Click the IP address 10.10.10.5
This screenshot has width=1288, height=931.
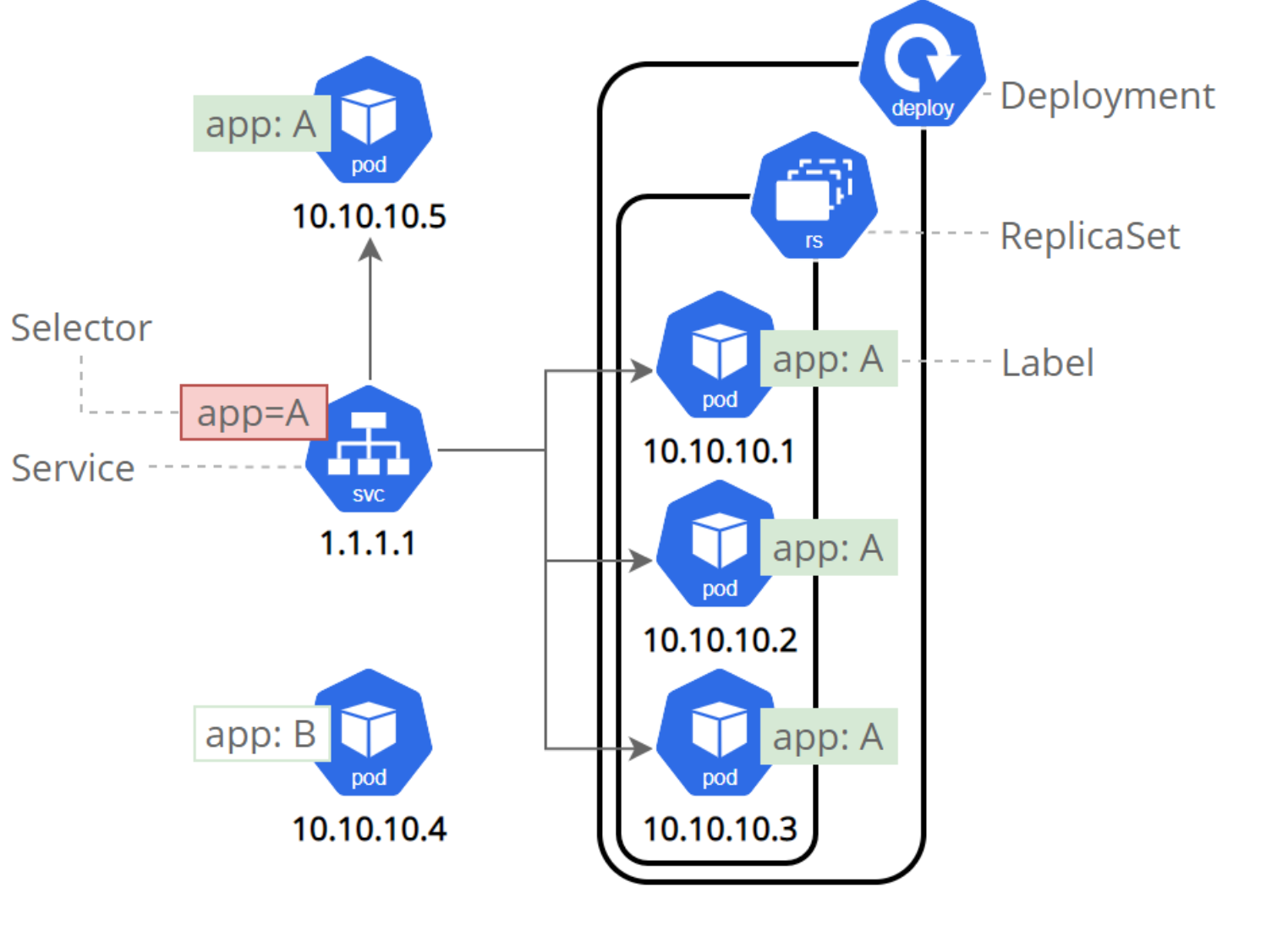pos(369,216)
